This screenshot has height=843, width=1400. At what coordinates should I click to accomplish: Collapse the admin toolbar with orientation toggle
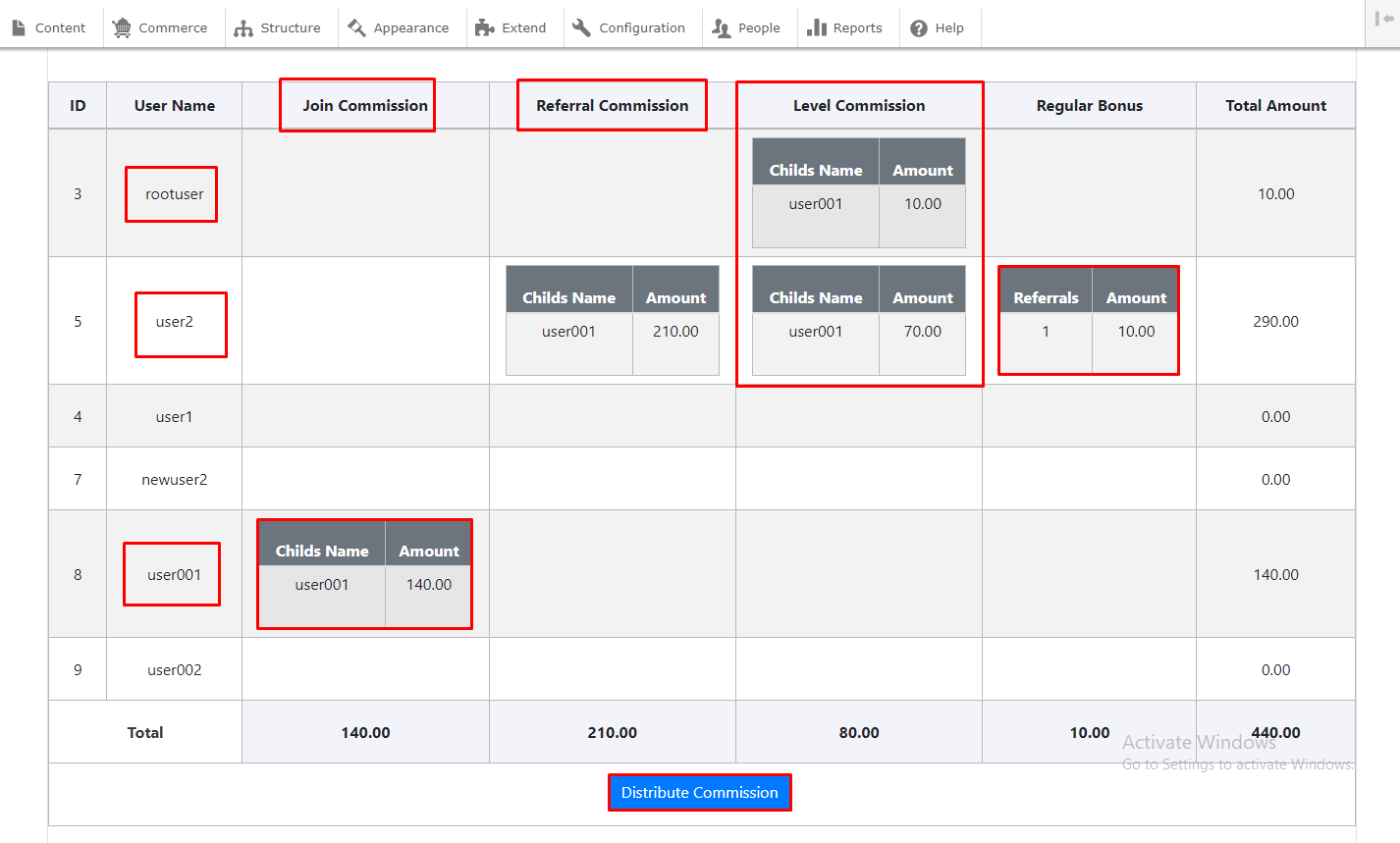click(x=1383, y=20)
